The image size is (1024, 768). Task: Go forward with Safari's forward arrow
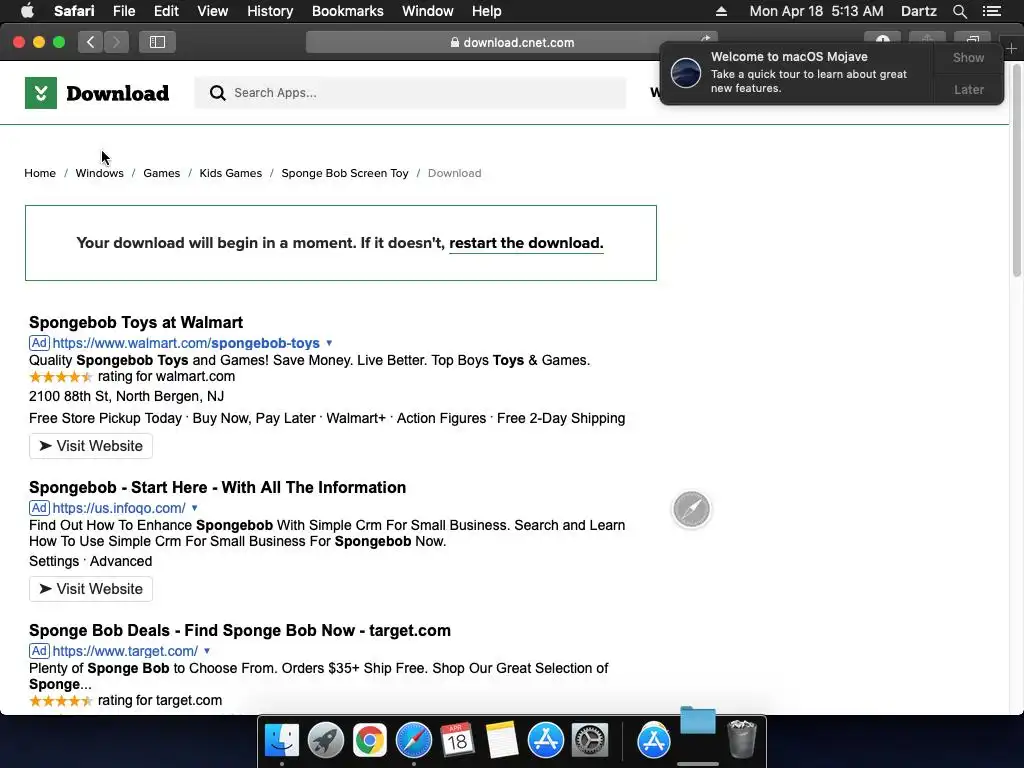pos(116,42)
